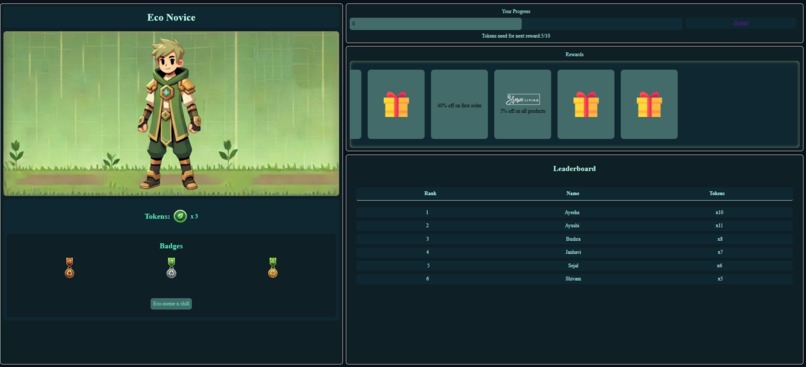Image resolution: width=806 pixels, height=367 pixels.
Task: Click rank number 1 in Ayesha's row
Action: tap(428, 212)
